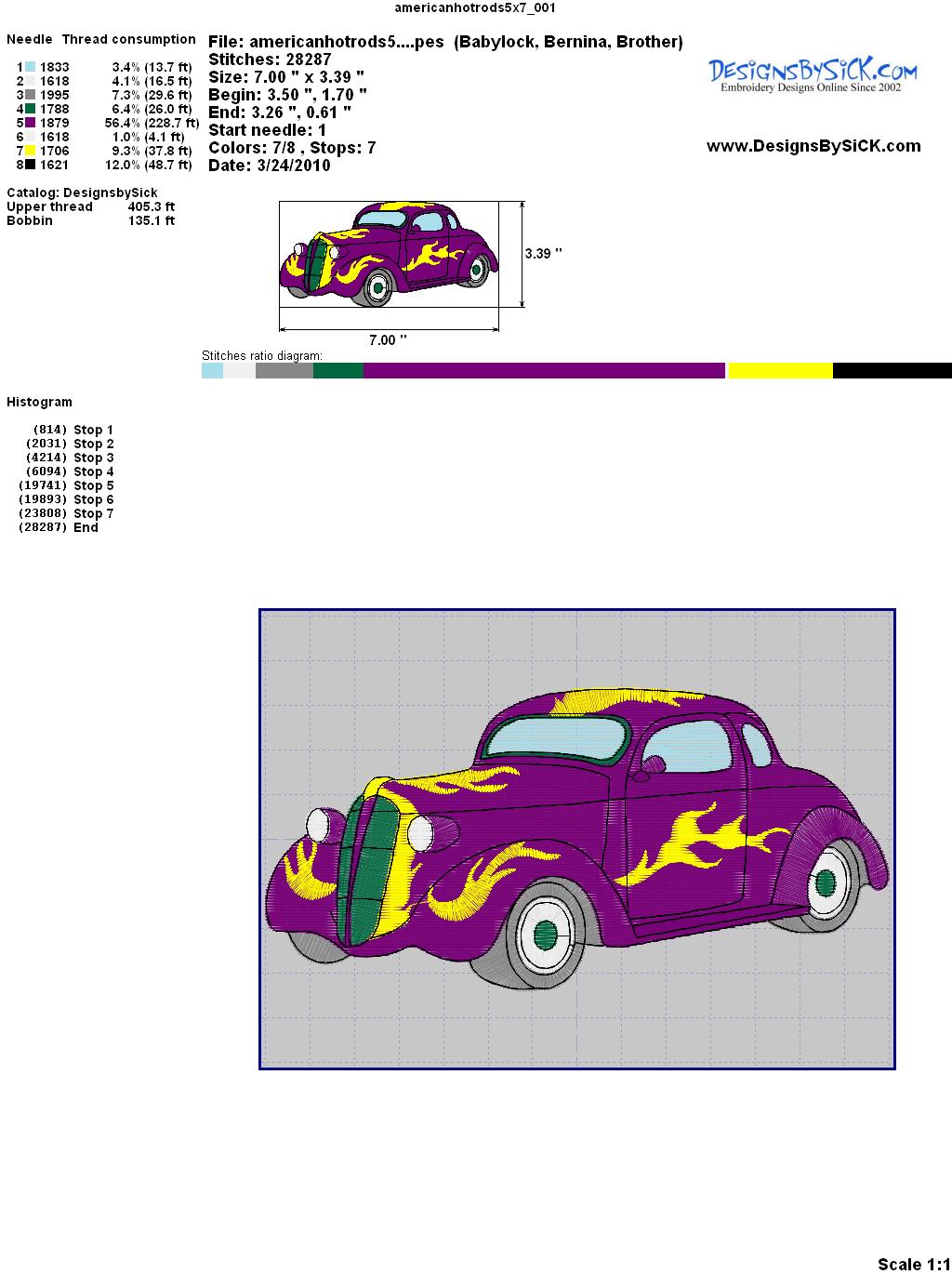Image resolution: width=952 pixels, height=1274 pixels.
Task: Pick the green needle 4 color swatch
Action: pyautogui.click(x=30, y=109)
